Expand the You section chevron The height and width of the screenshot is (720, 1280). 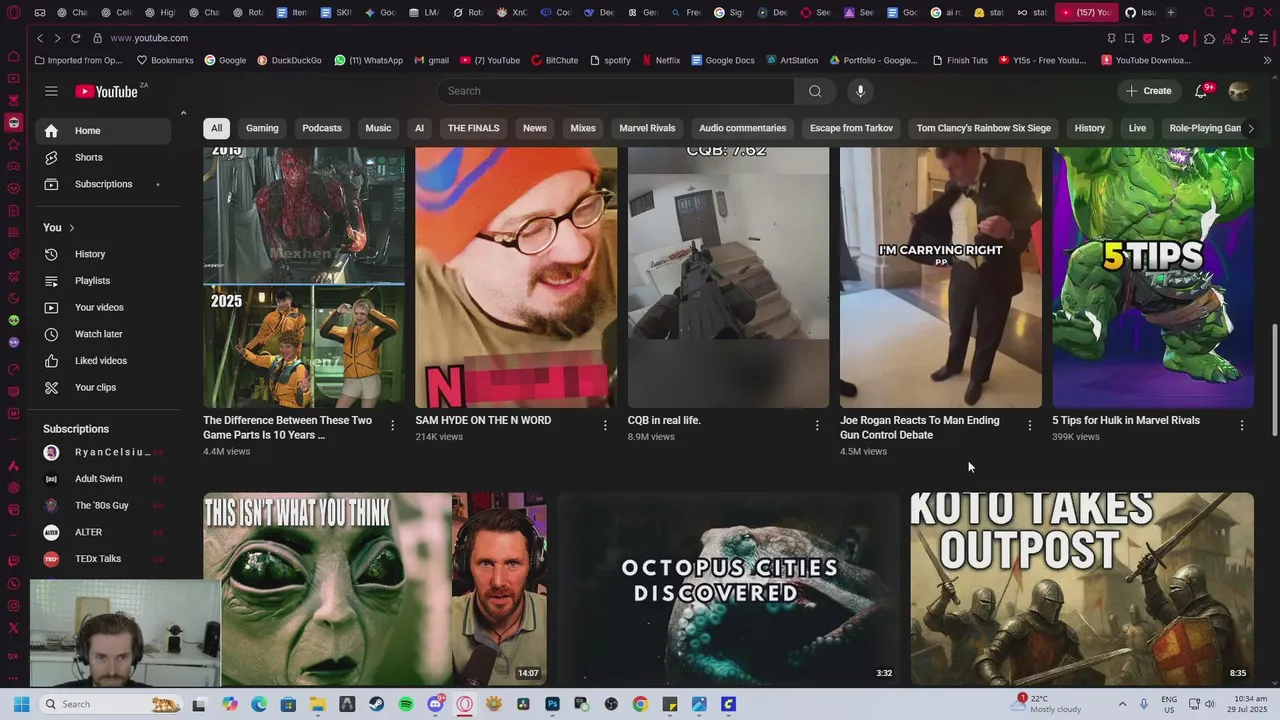[x=71, y=228]
